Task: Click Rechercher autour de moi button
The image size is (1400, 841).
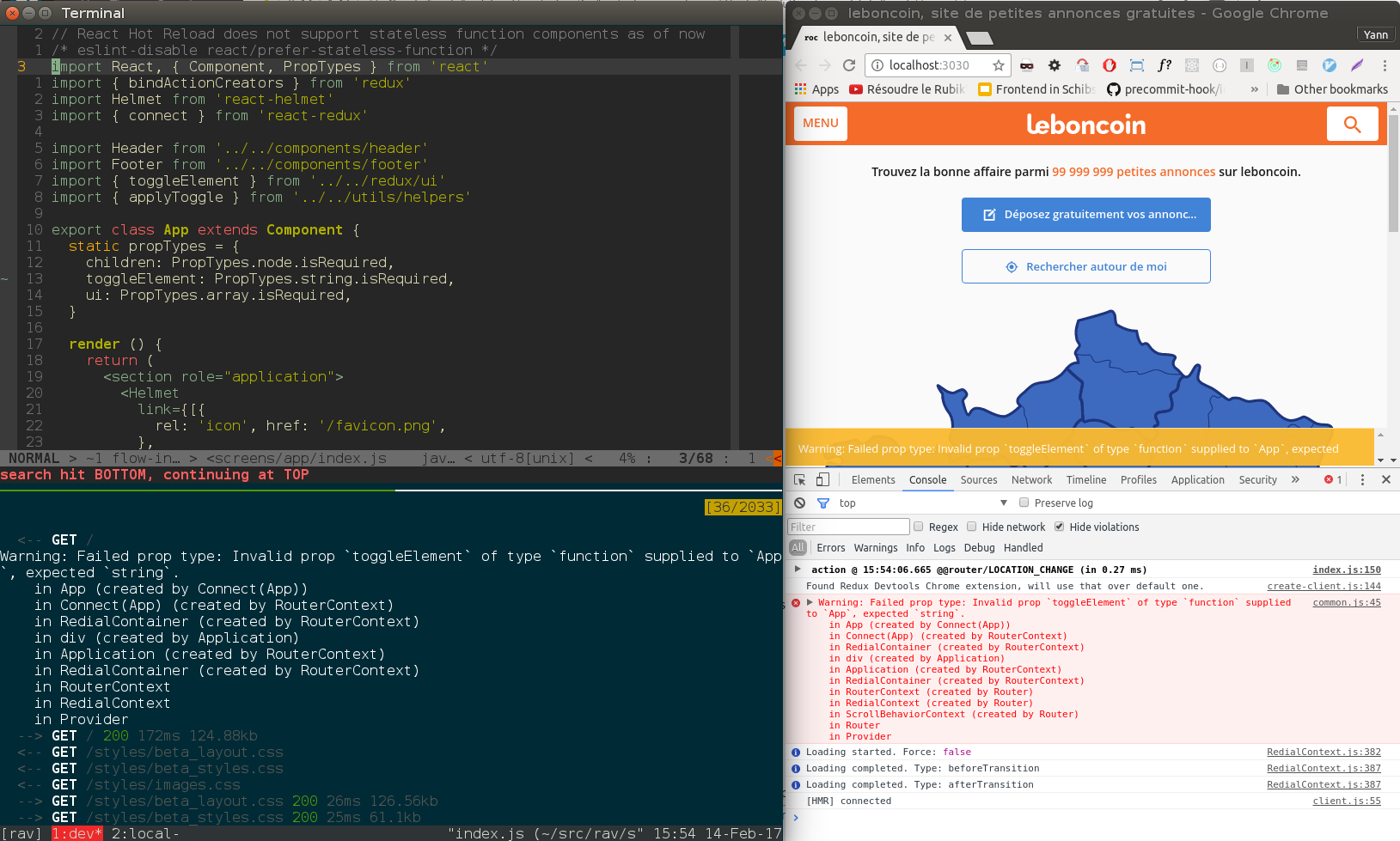Action: coord(1086,266)
